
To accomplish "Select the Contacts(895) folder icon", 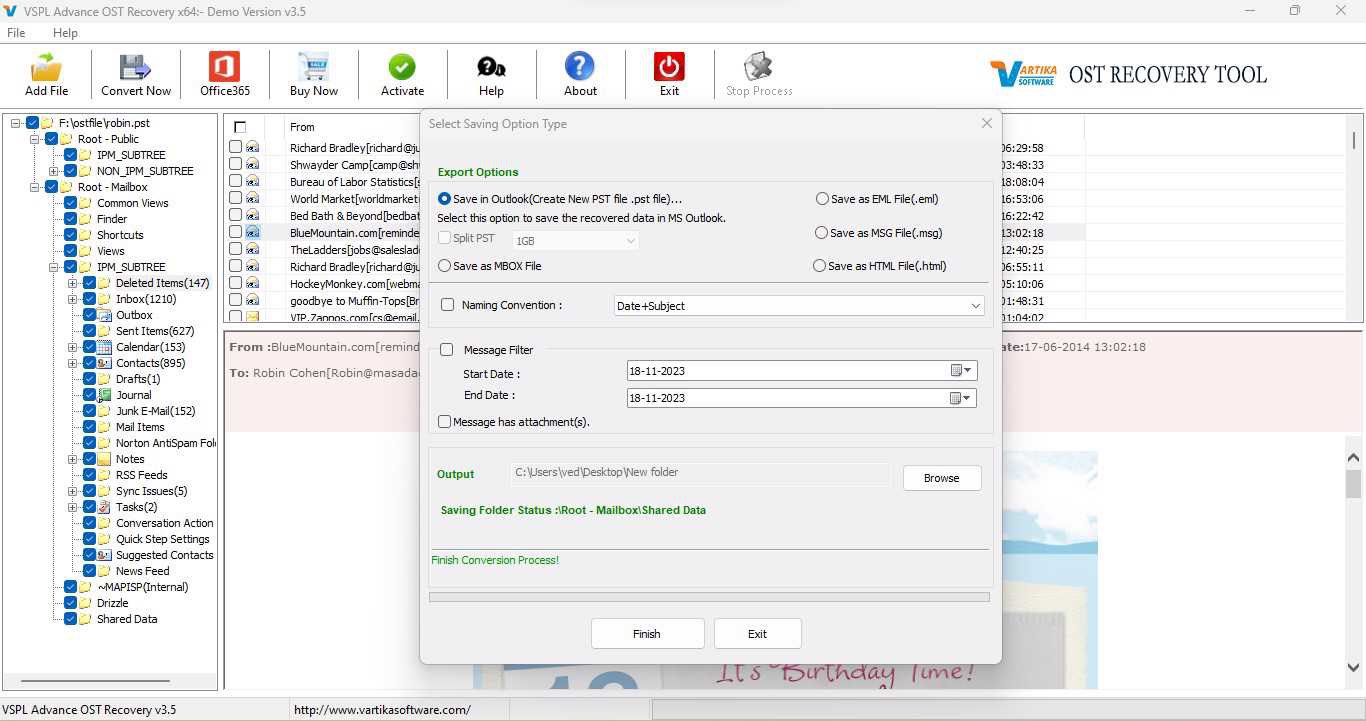I will tap(104, 363).
